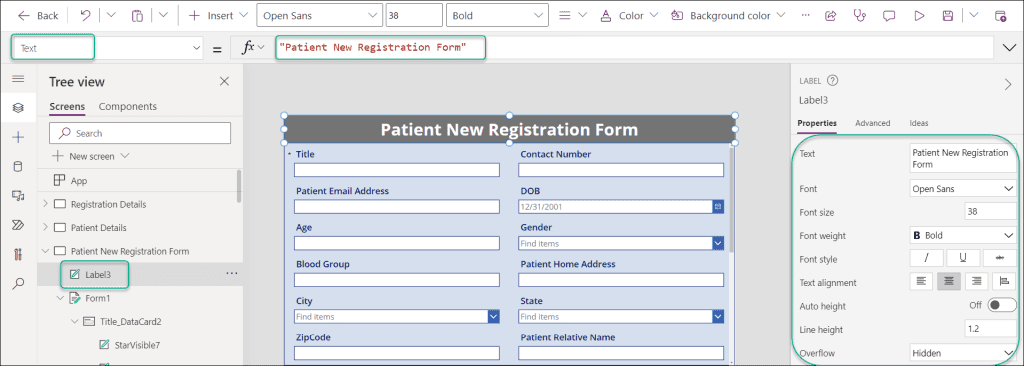Viewport: 1024px width, 366px height.
Task: Click the Back arrow button
Action: coord(38,16)
